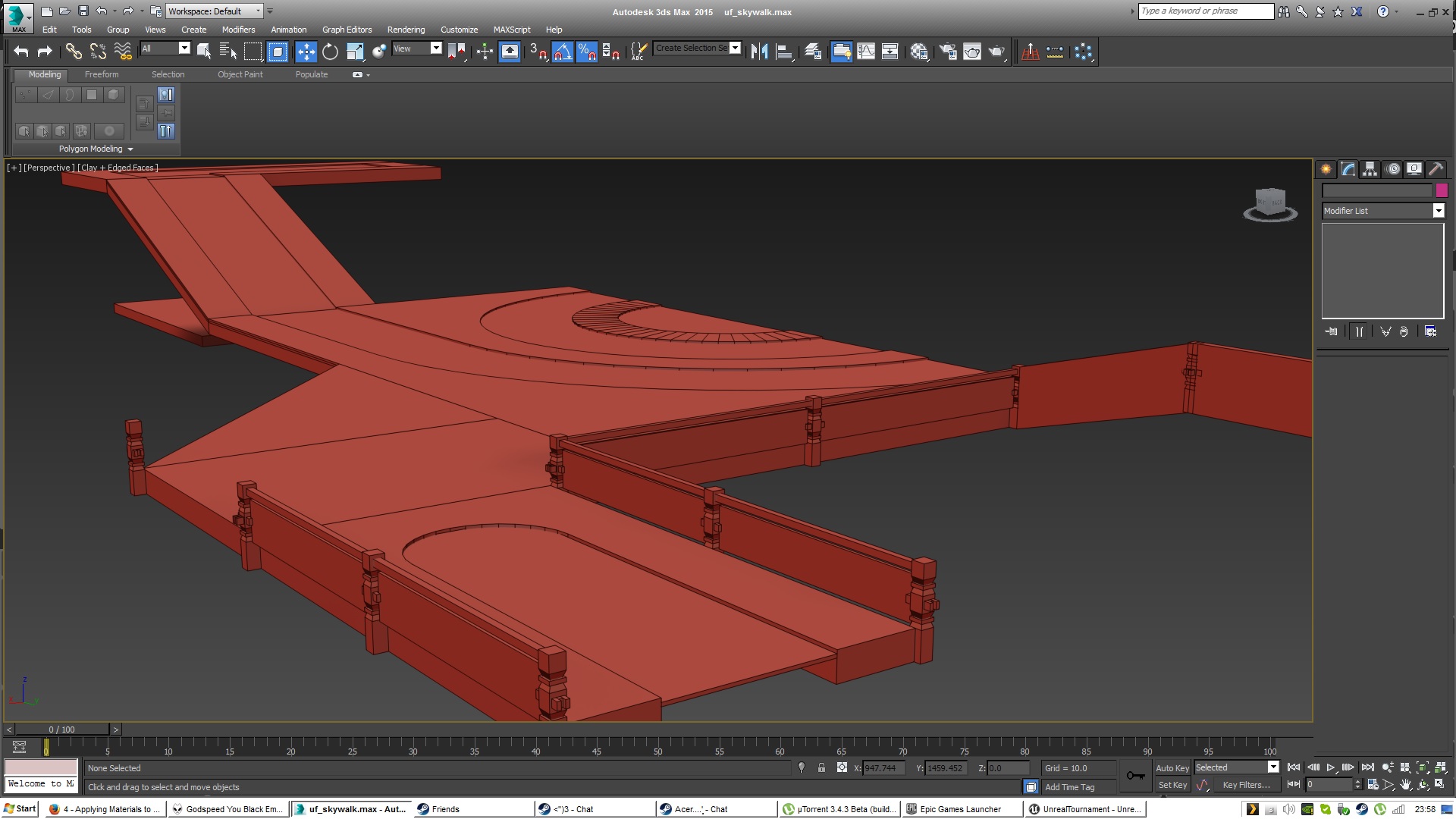The width and height of the screenshot is (1456, 819).
Task: Click the Key Filters button
Action: [x=1246, y=785]
